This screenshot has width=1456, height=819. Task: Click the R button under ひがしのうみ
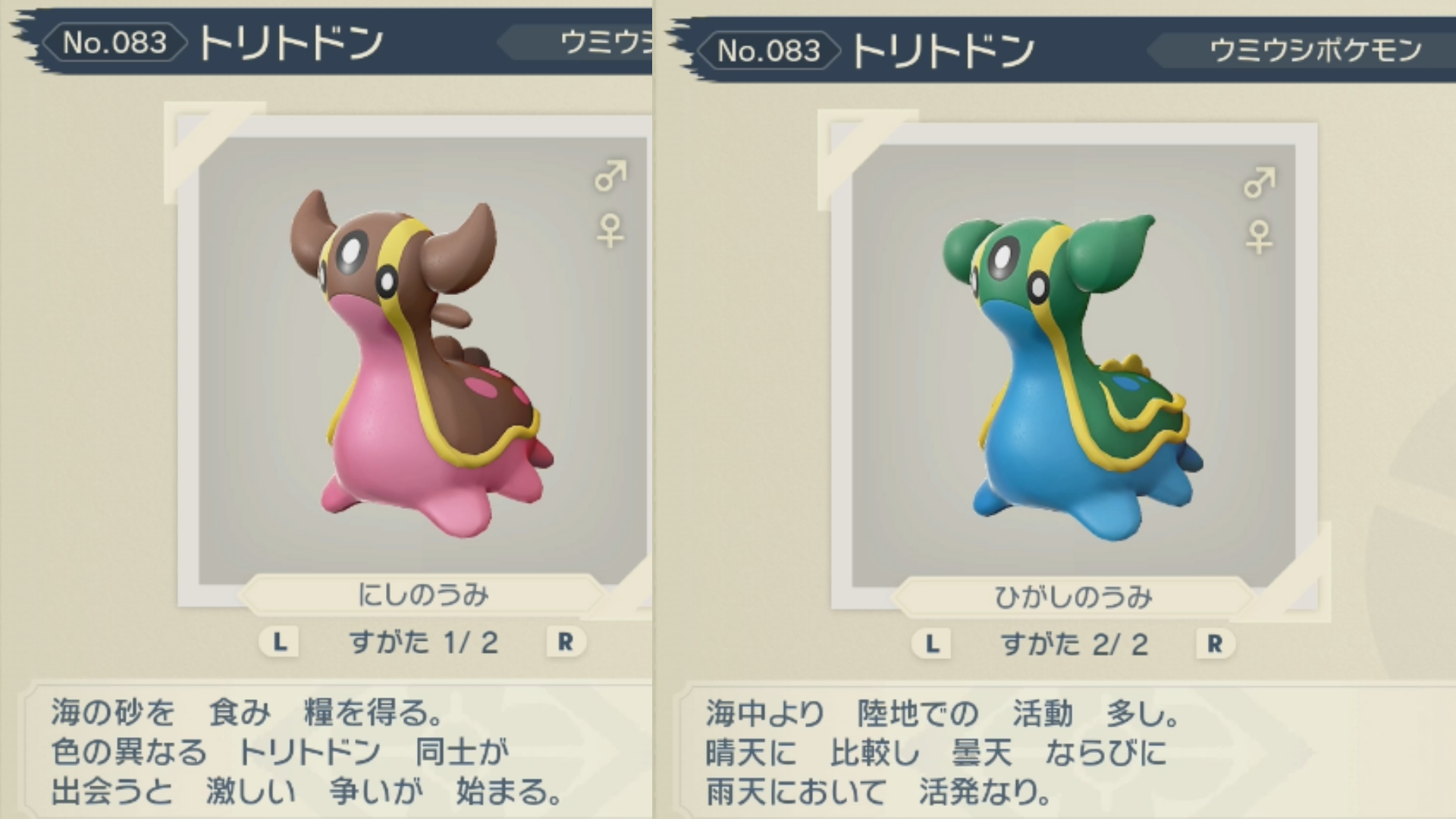pos(1215,645)
